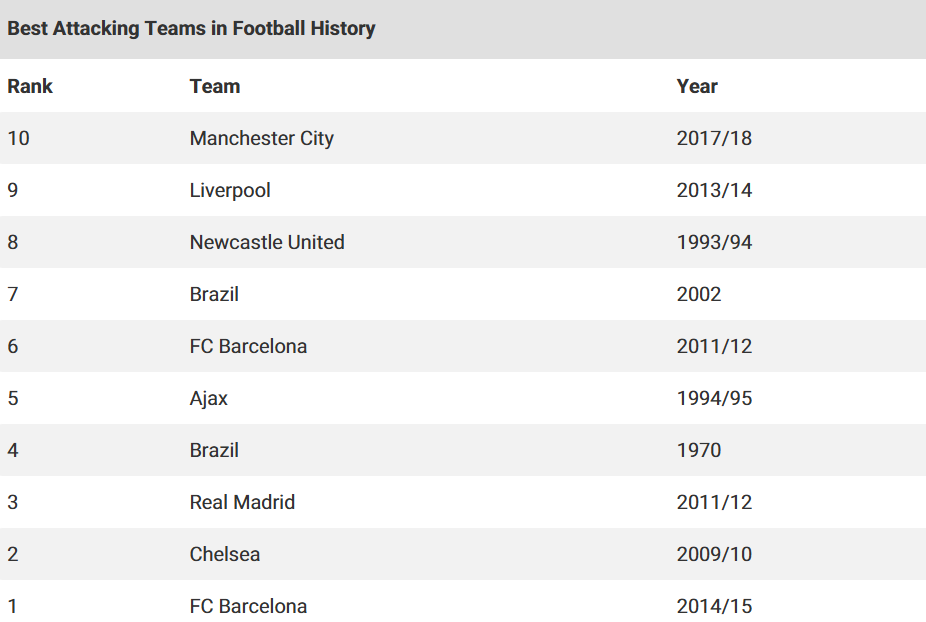The image size is (926, 622).
Task: Click the 1994/95 year cell
Action: [714, 398]
